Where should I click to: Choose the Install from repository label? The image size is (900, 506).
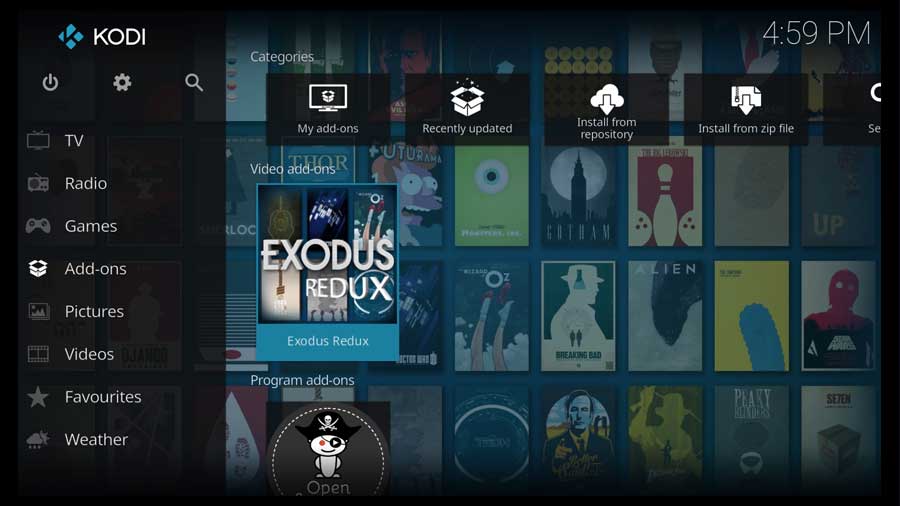coord(607,129)
